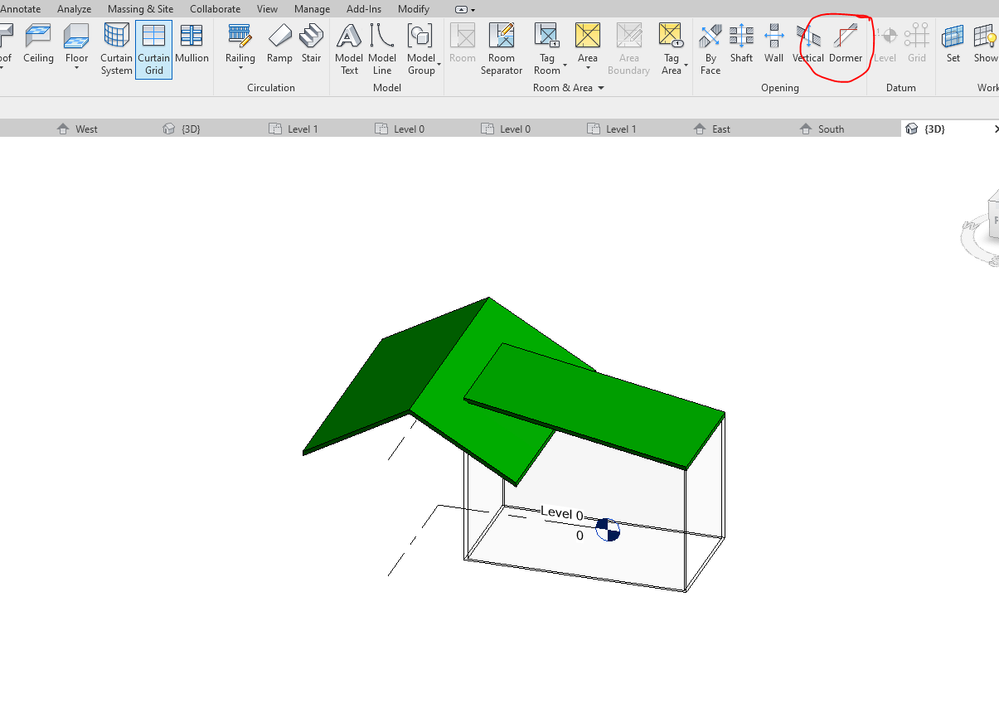Select the By Face opening tool
Image resolution: width=999 pixels, height=723 pixels.
(x=710, y=50)
